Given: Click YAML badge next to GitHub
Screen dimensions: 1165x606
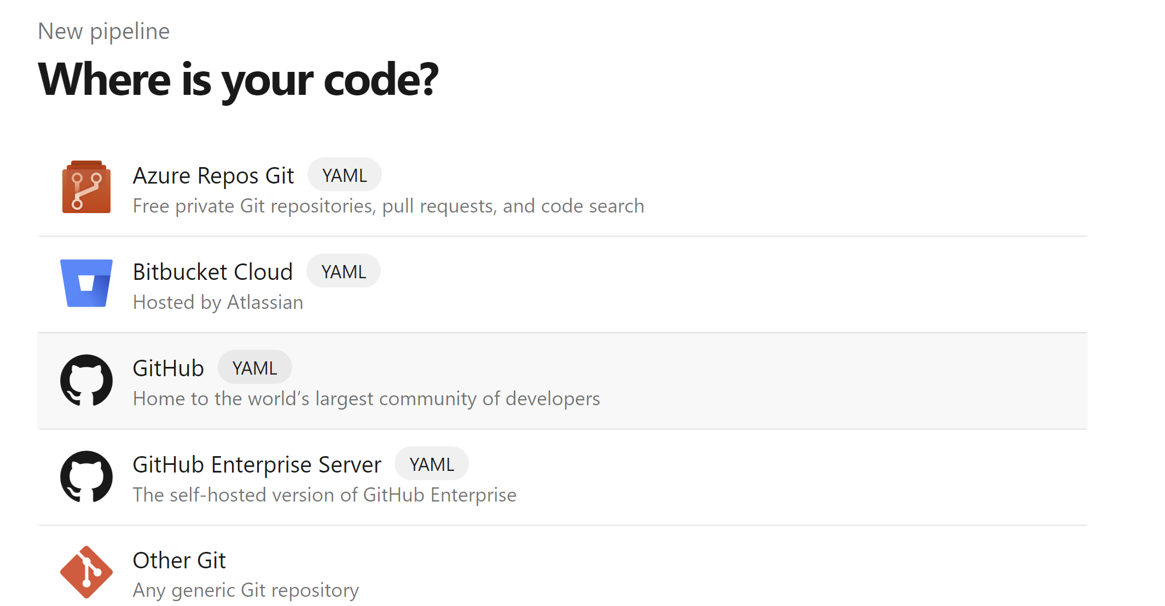Looking at the screenshot, I should [x=255, y=368].
